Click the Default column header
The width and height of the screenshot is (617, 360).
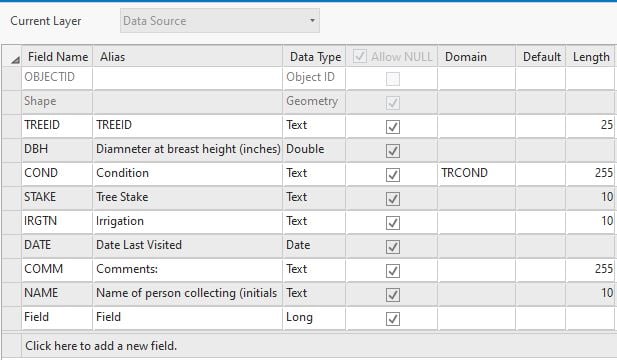pyautogui.click(x=541, y=56)
